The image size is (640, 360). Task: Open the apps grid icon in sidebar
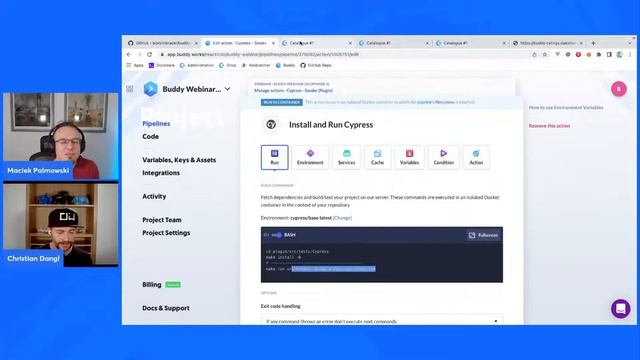(x=130, y=89)
